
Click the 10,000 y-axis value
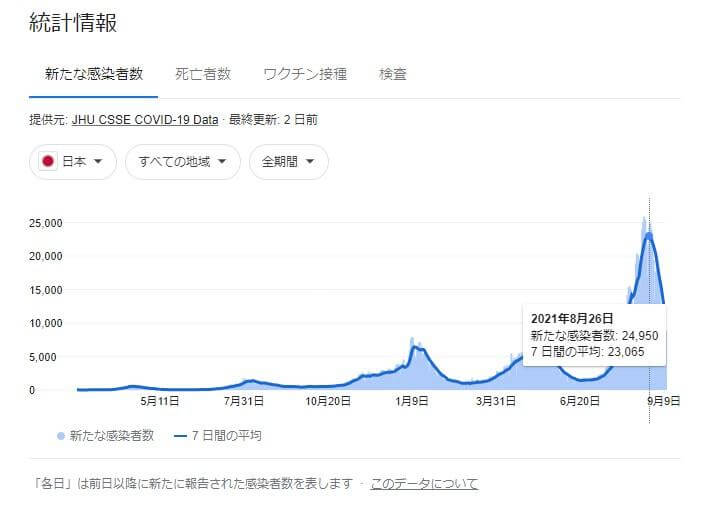(x=46, y=323)
